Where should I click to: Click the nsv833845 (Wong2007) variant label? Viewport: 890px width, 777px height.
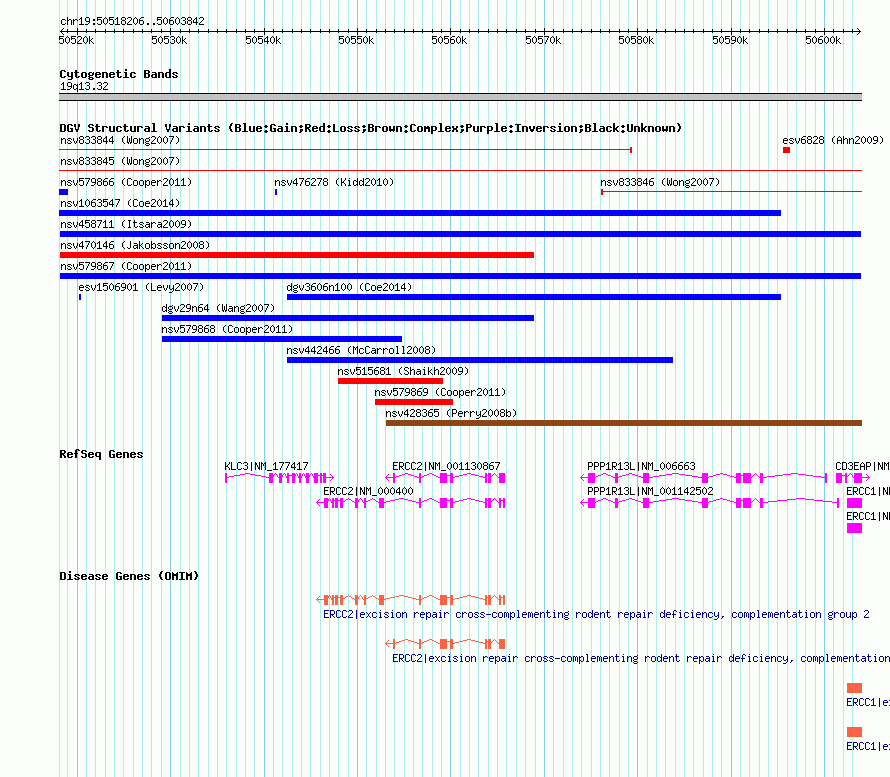click(120, 161)
